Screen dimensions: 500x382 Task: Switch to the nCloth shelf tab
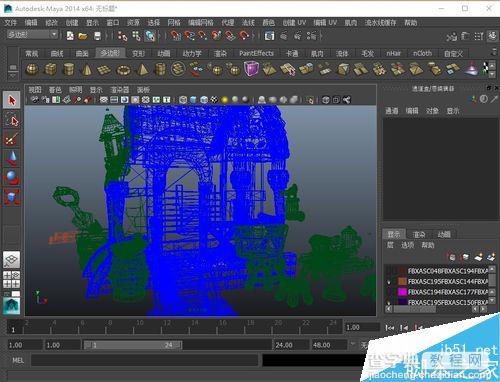click(422, 53)
